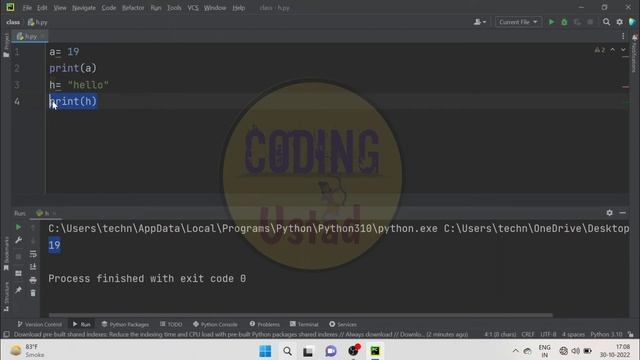This screenshot has height=360, width=640.
Task: Open IDE settings gear in top toolbar
Action: click(x=620, y=22)
